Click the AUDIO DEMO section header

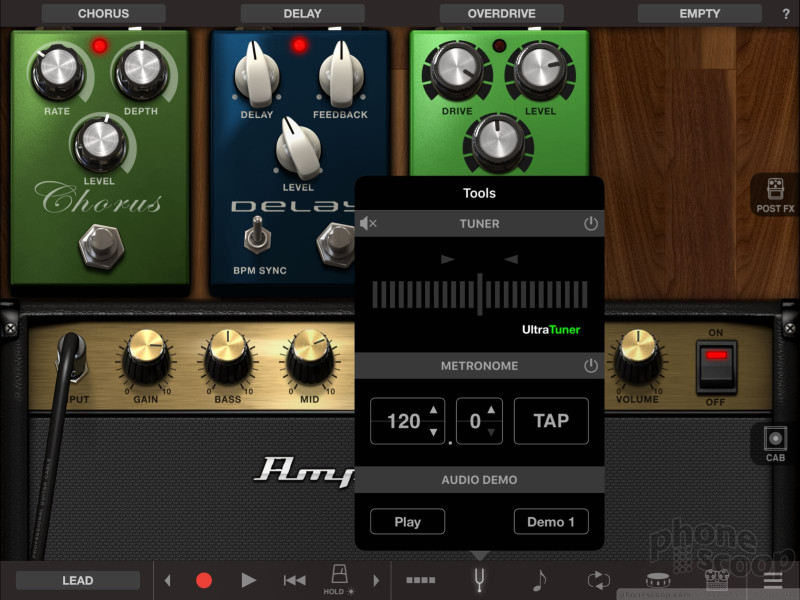click(x=479, y=480)
